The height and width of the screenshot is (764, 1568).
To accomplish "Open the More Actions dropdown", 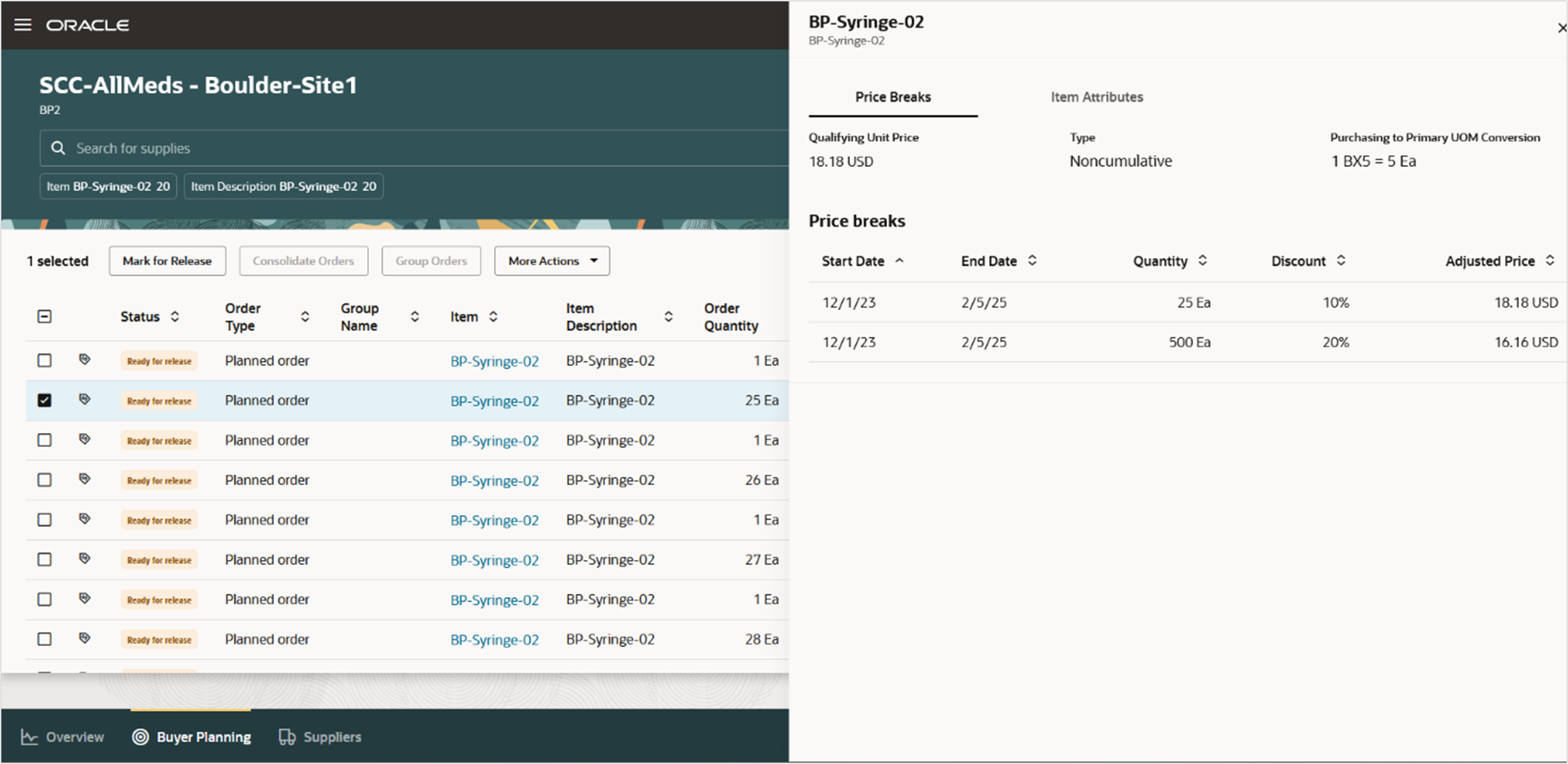I will click(552, 261).
